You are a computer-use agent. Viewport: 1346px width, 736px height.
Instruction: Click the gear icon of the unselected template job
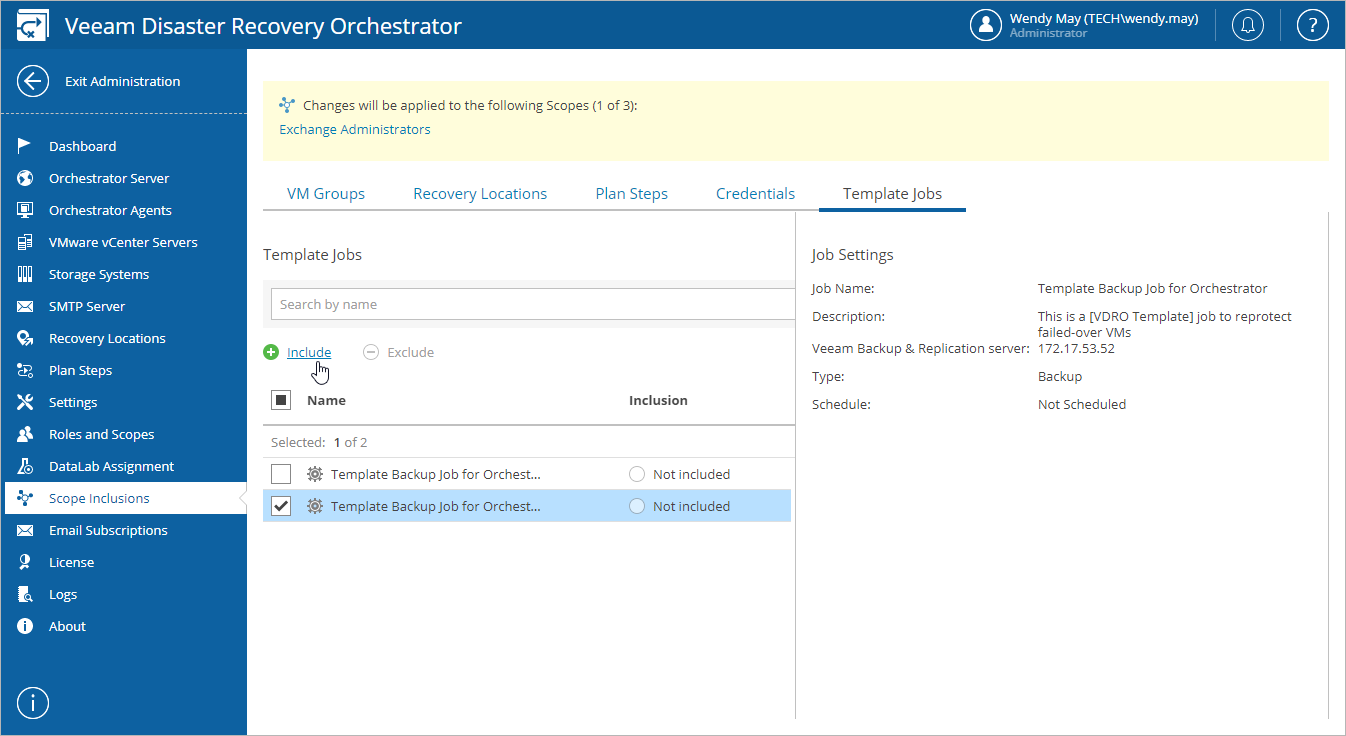(x=314, y=474)
